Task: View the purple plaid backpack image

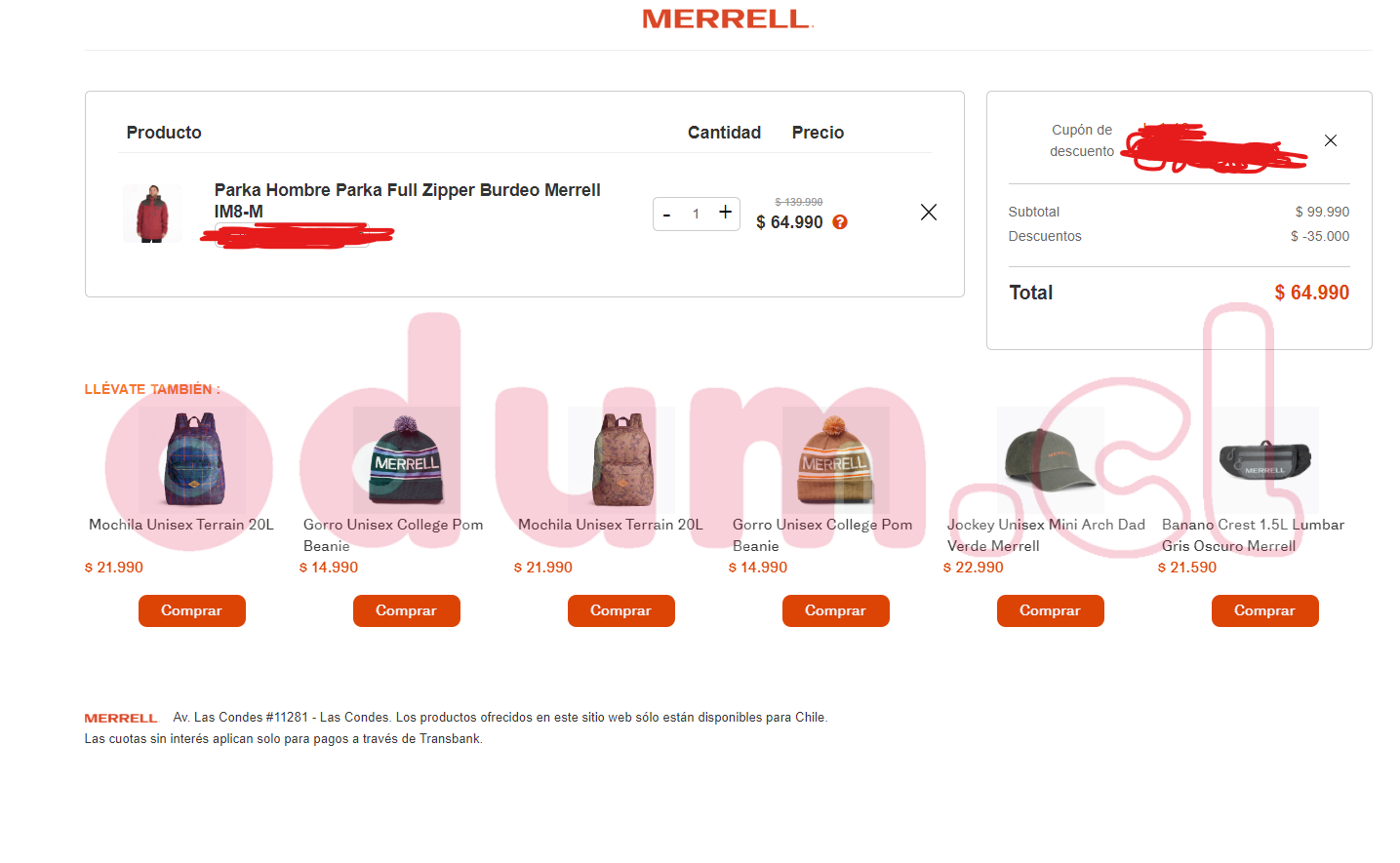Action: [192, 460]
